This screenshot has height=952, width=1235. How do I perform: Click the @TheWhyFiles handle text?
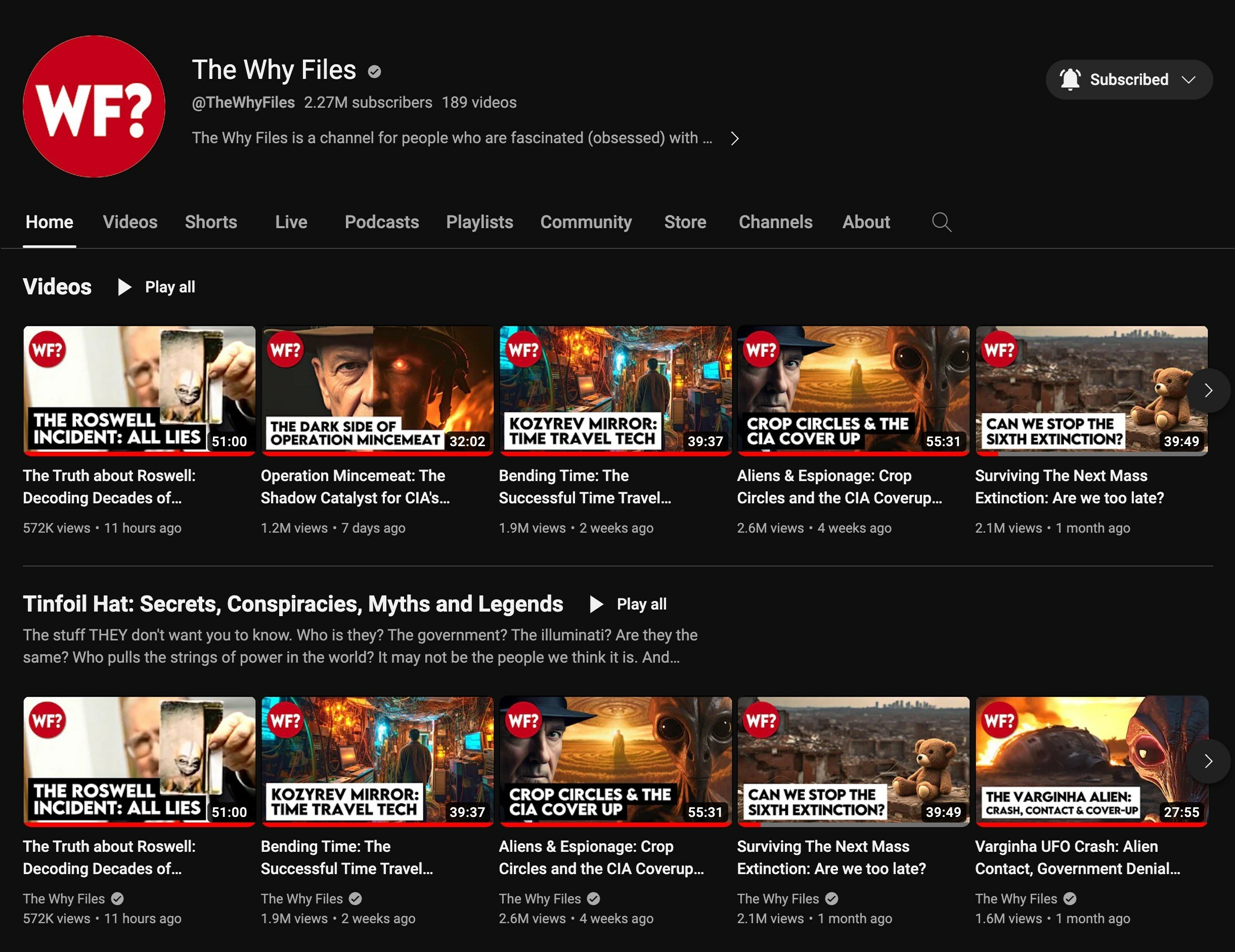(243, 102)
